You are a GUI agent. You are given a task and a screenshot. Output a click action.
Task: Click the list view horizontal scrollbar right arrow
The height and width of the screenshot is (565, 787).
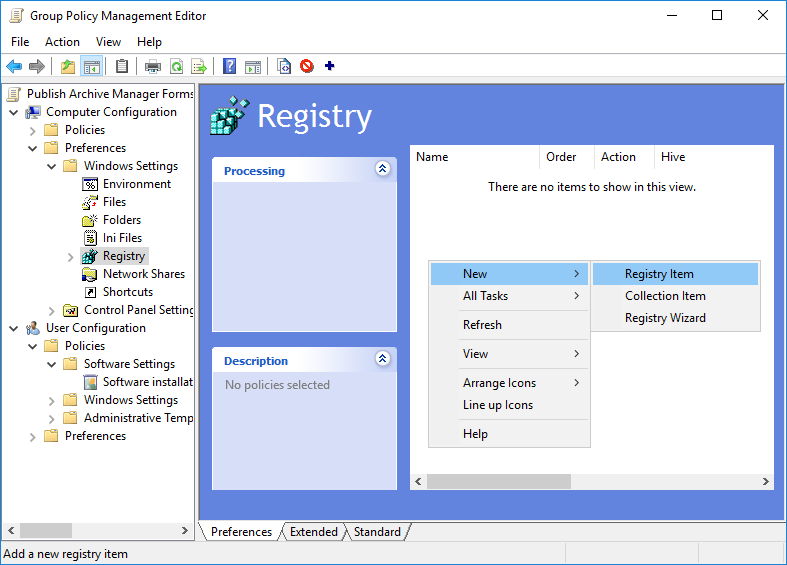coord(765,482)
